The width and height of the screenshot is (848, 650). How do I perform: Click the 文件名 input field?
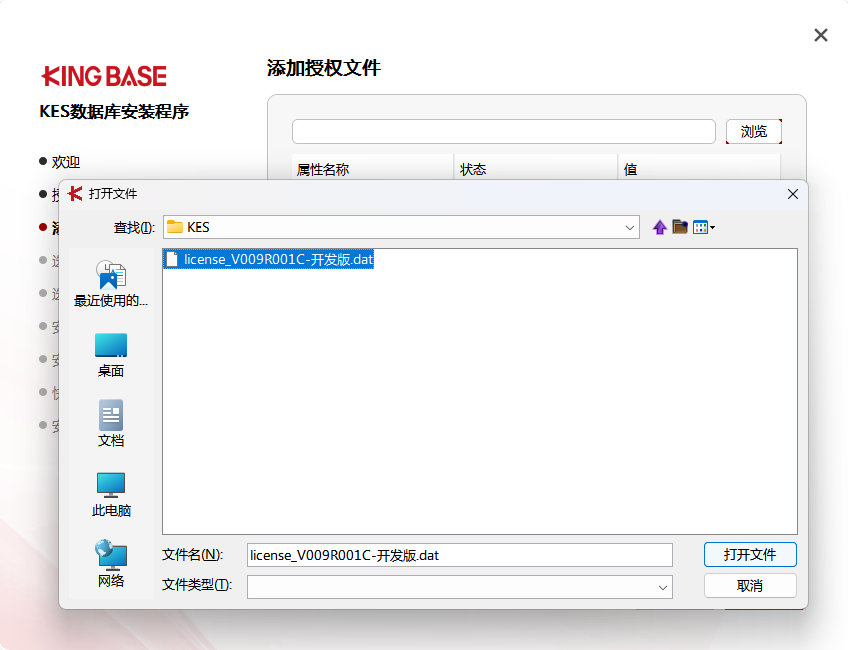point(460,555)
